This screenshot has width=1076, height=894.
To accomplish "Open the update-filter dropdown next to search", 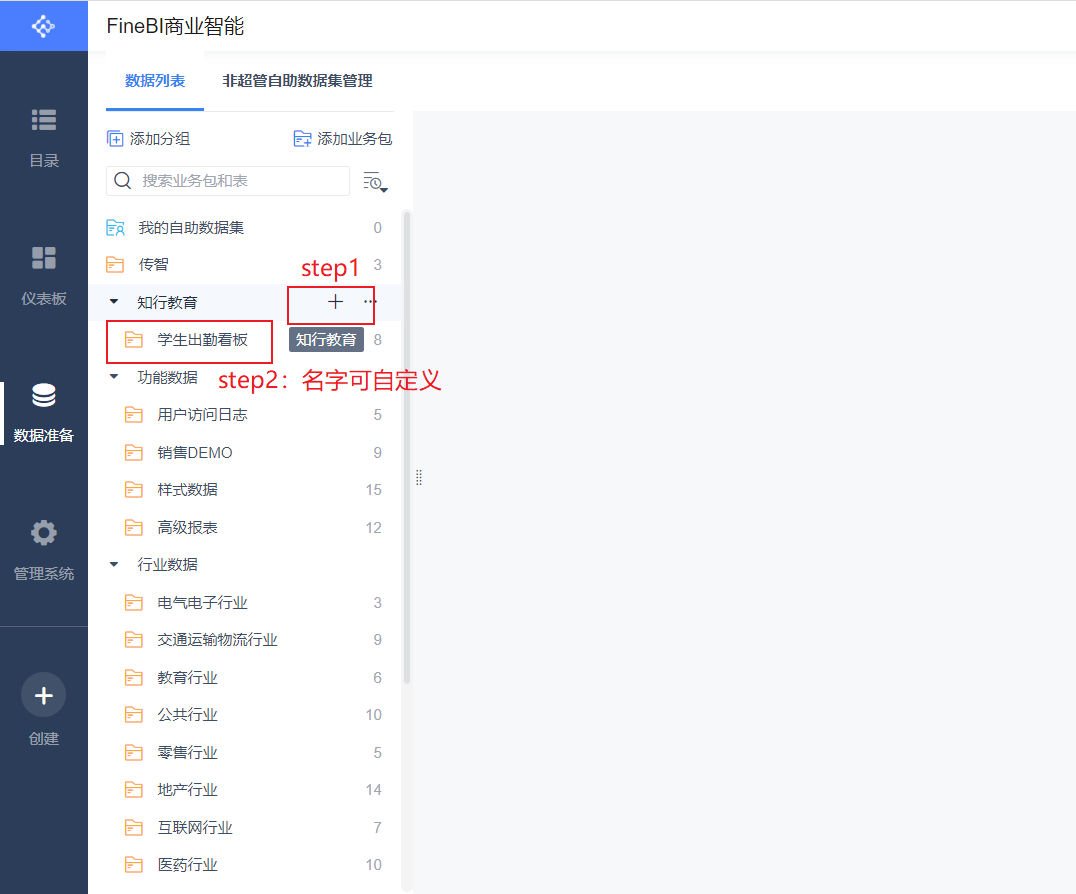I will 375,182.
